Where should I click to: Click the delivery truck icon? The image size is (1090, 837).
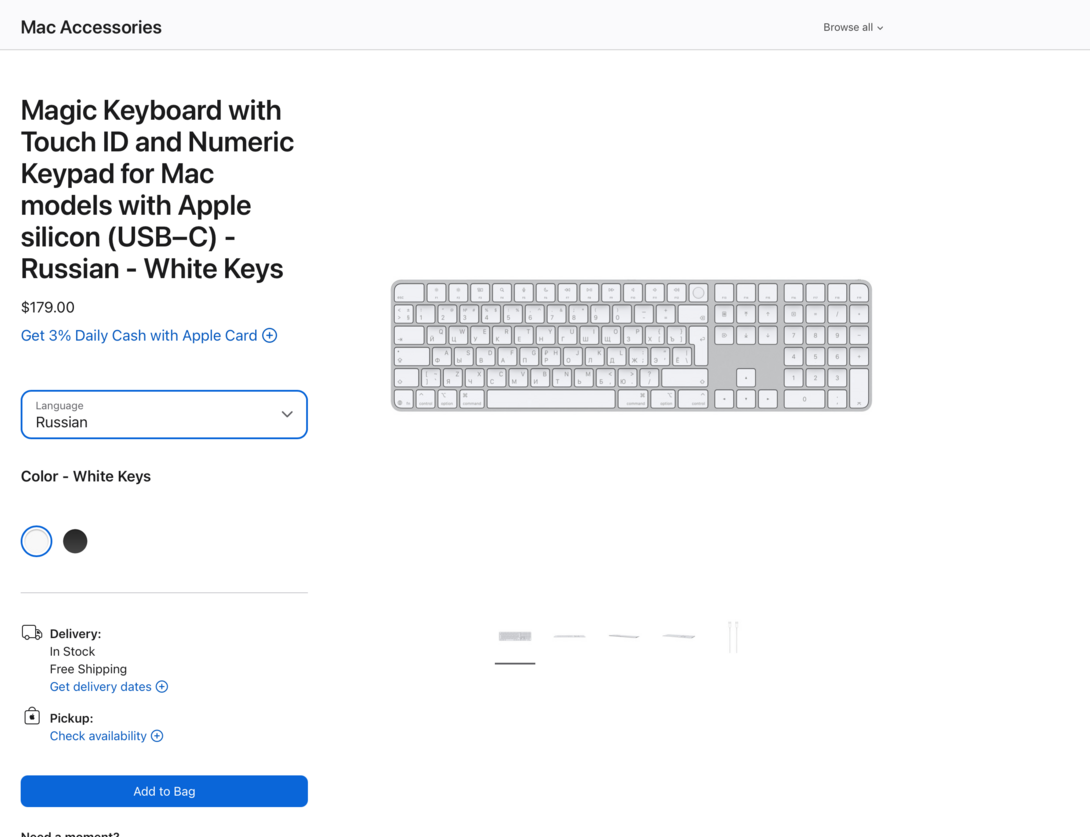32,633
